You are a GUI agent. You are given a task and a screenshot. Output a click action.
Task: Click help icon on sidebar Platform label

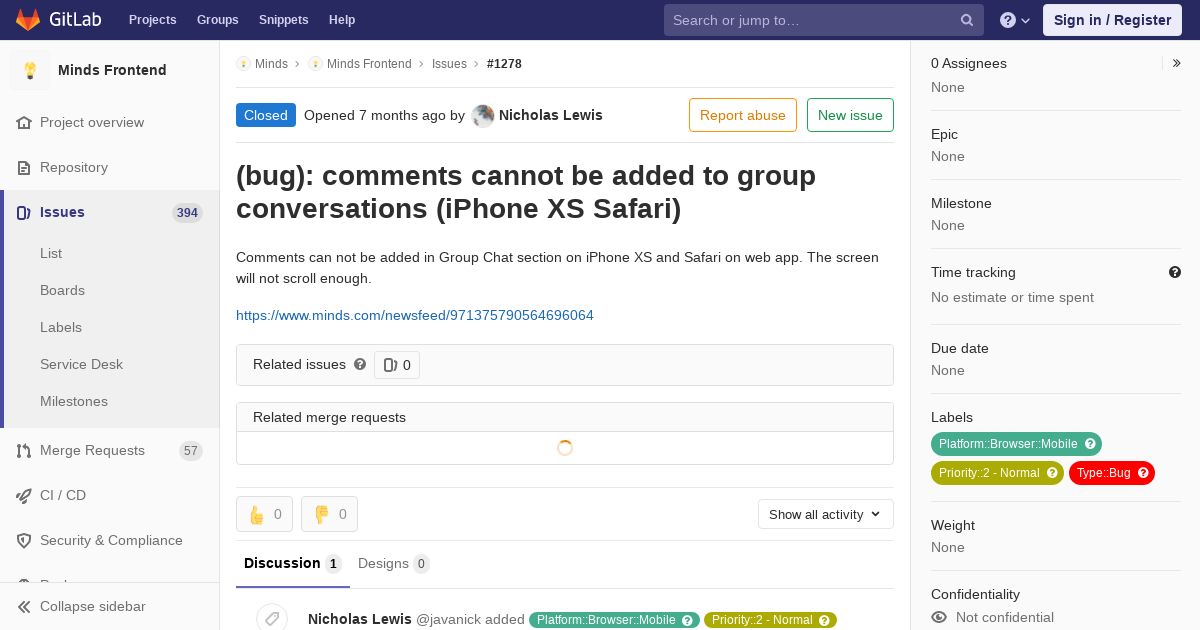[x=1091, y=444]
